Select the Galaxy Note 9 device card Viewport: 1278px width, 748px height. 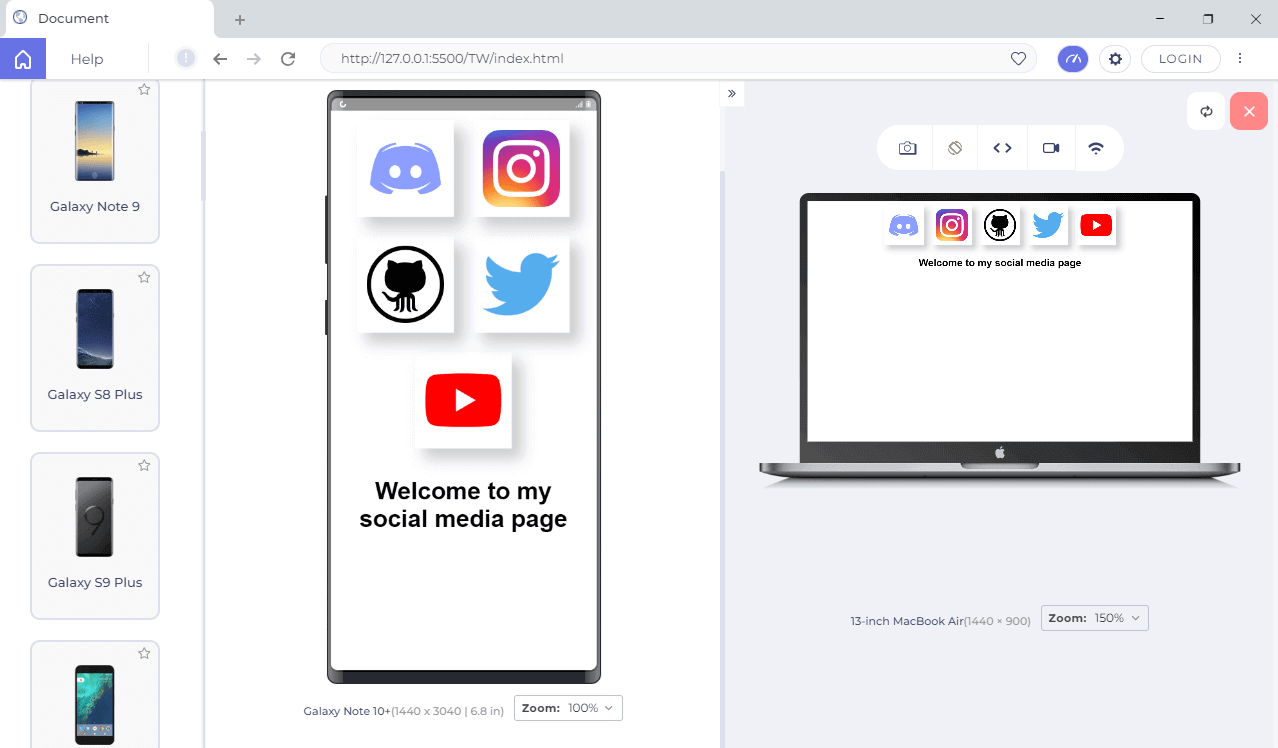pos(95,160)
